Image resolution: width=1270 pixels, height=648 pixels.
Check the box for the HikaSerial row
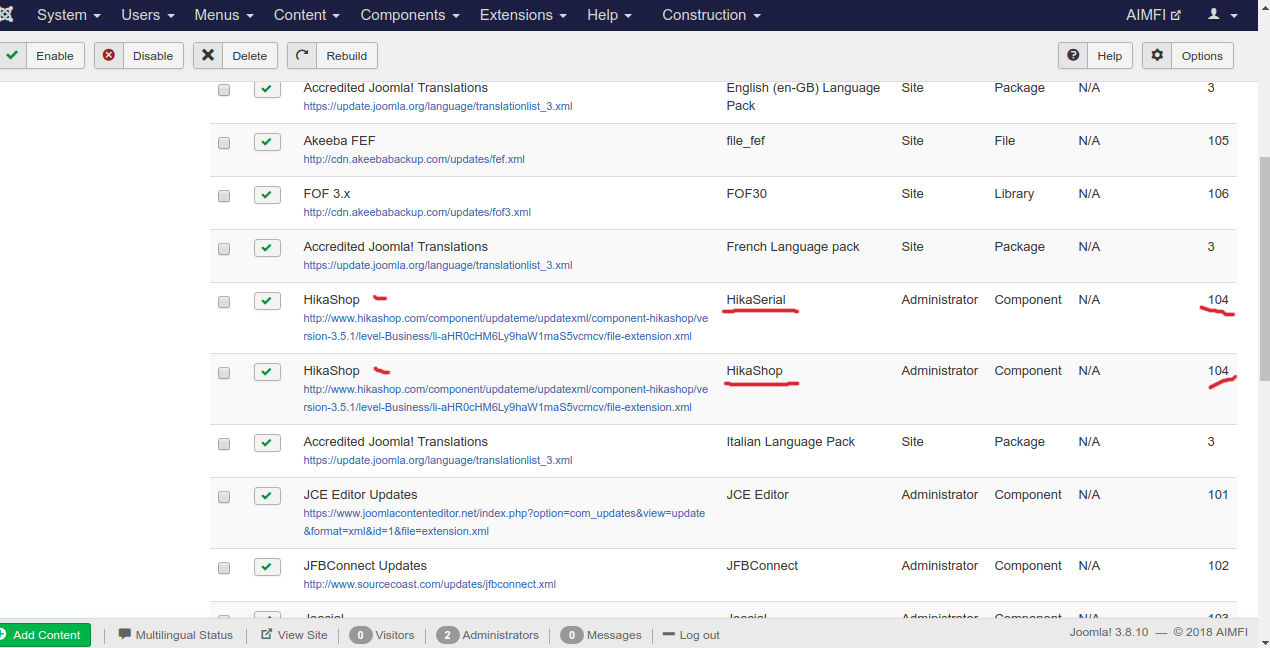pos(224,302)
